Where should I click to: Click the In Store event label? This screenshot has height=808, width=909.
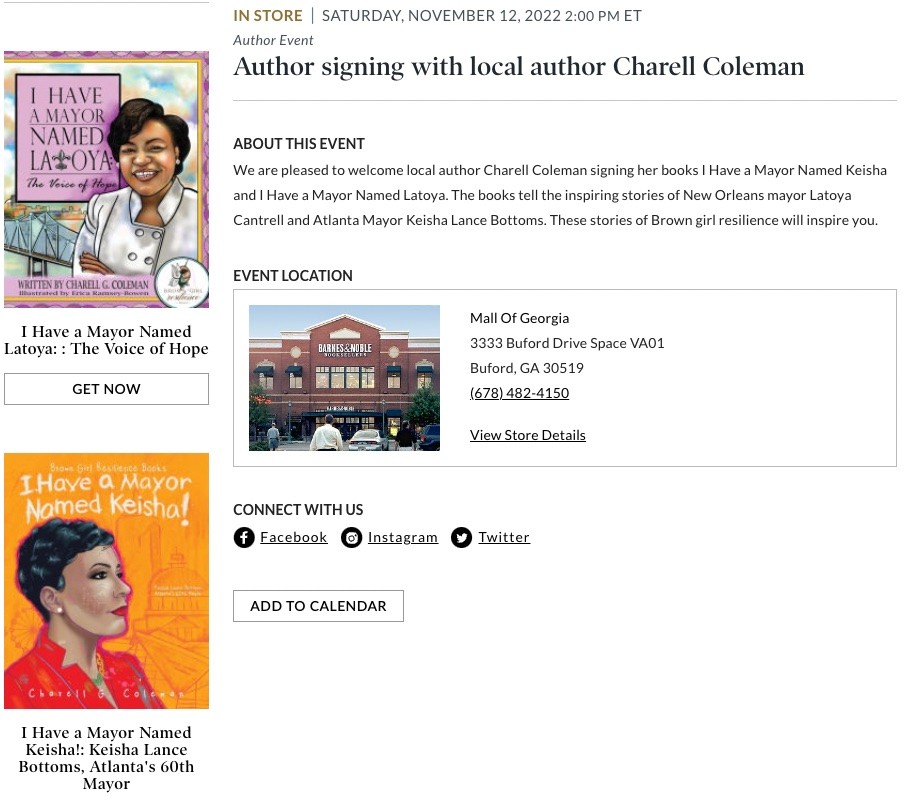click(268, 16)
